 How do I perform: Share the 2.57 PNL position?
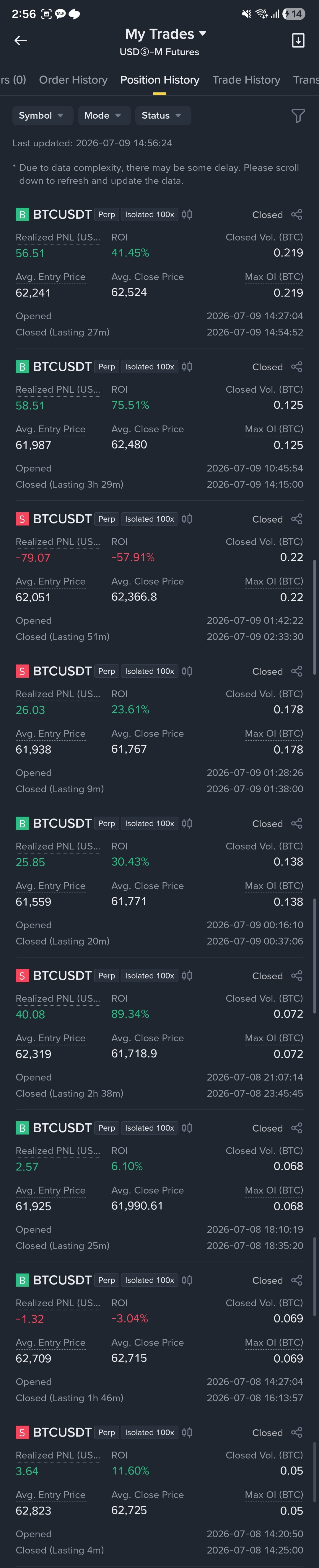[297, 1127]
